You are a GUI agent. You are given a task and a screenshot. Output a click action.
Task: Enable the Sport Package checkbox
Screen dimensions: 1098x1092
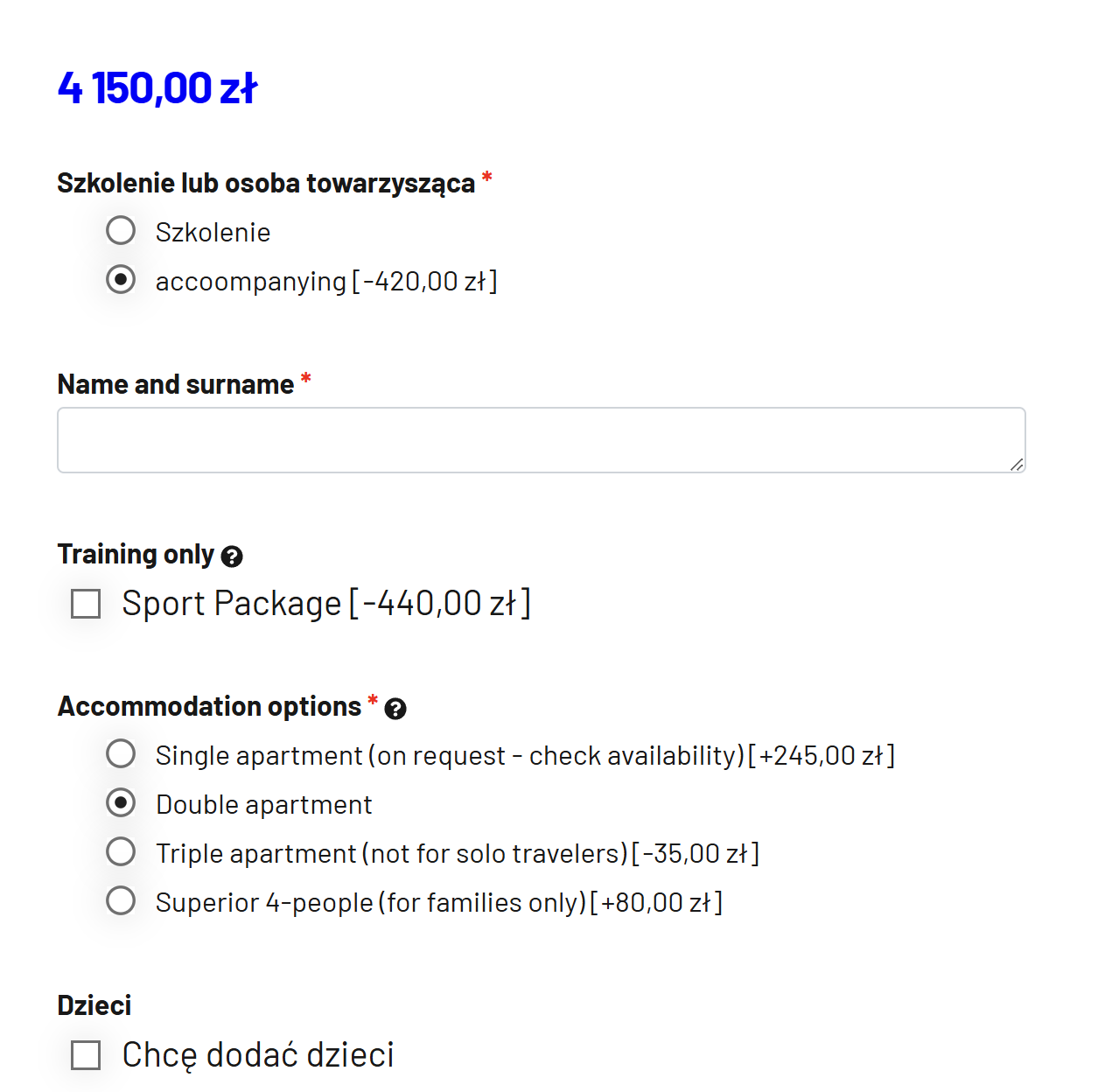[86, 604]
